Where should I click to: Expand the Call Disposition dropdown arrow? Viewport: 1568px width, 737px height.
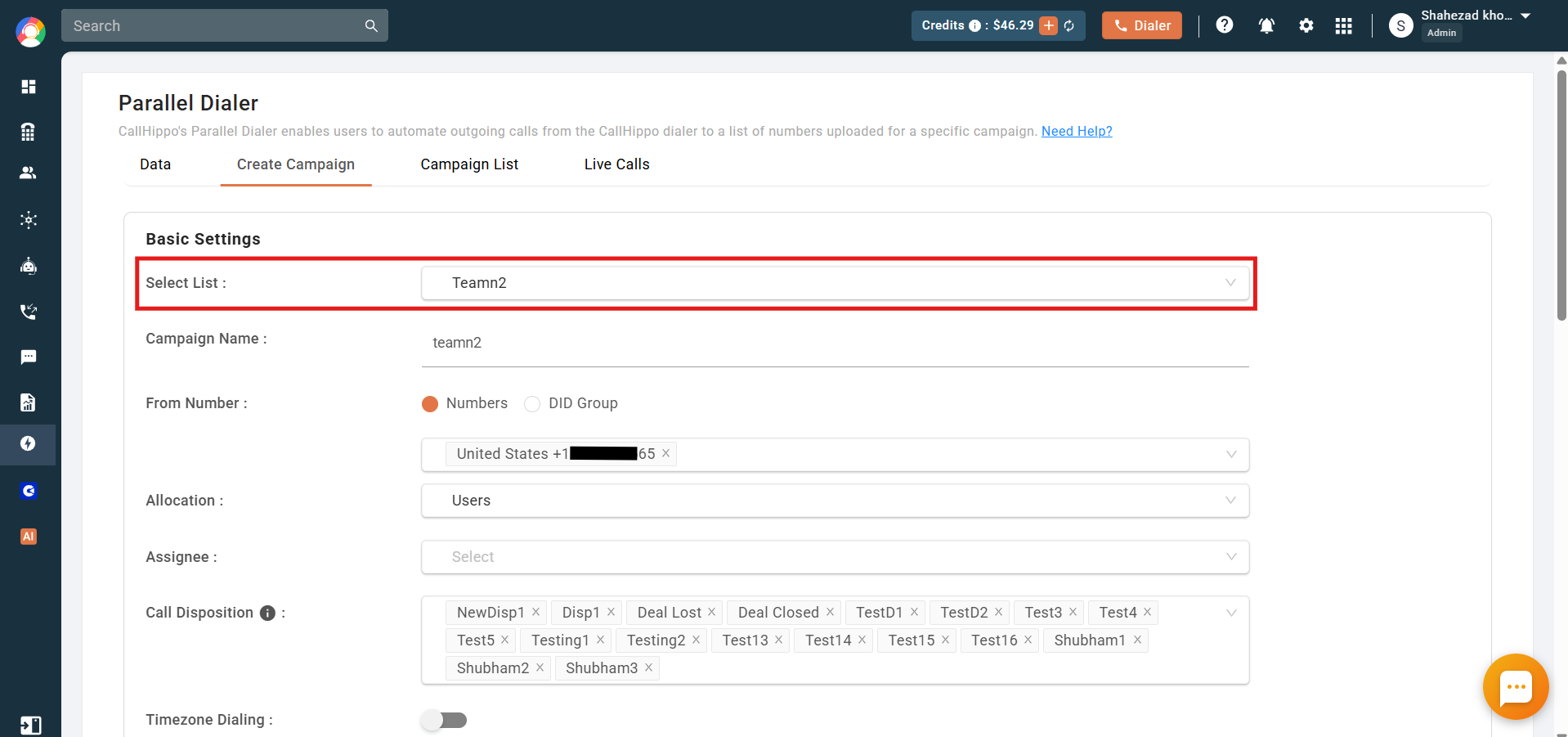tap(1231, 613)
